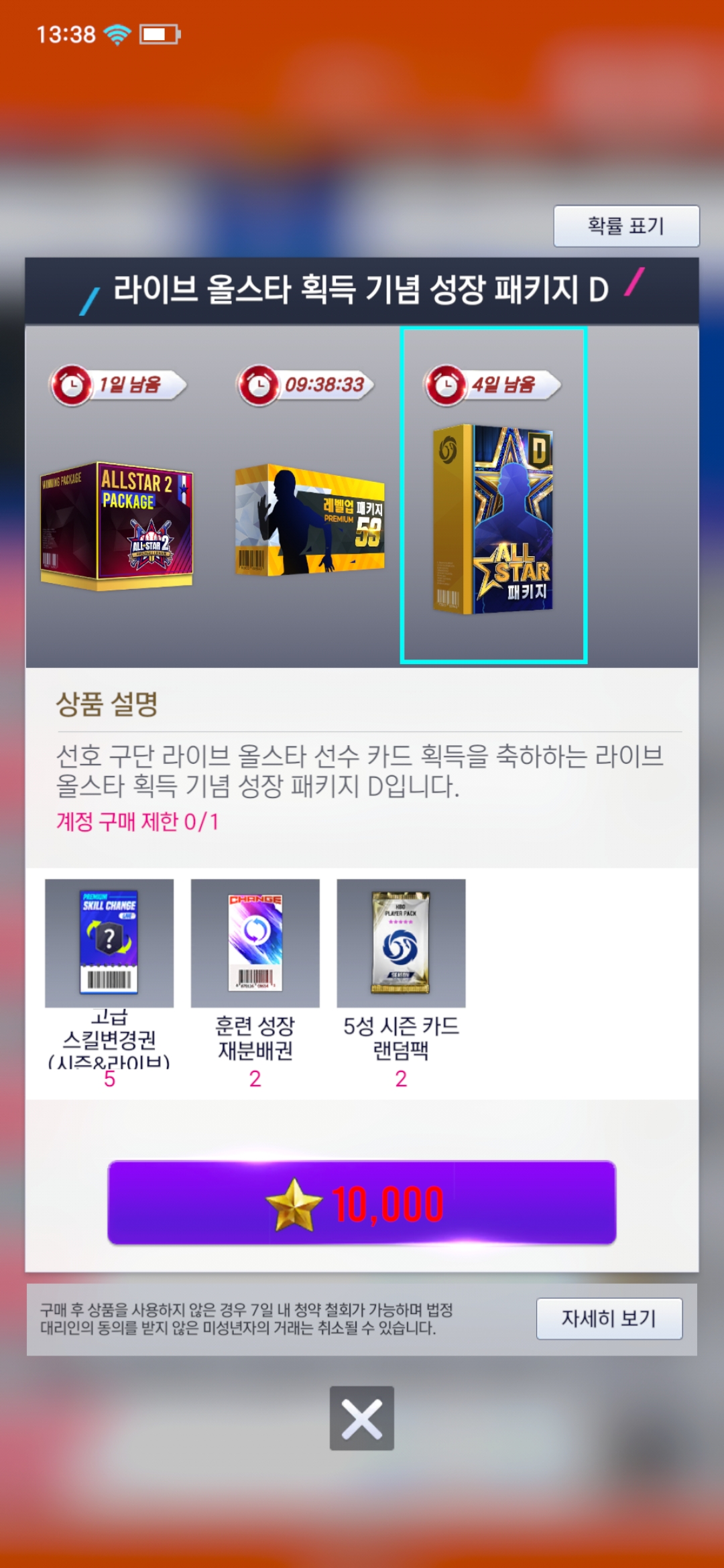
Task: Select the ALLSTAR 2 PACKAGE box
Action: [x=117, y=525]
